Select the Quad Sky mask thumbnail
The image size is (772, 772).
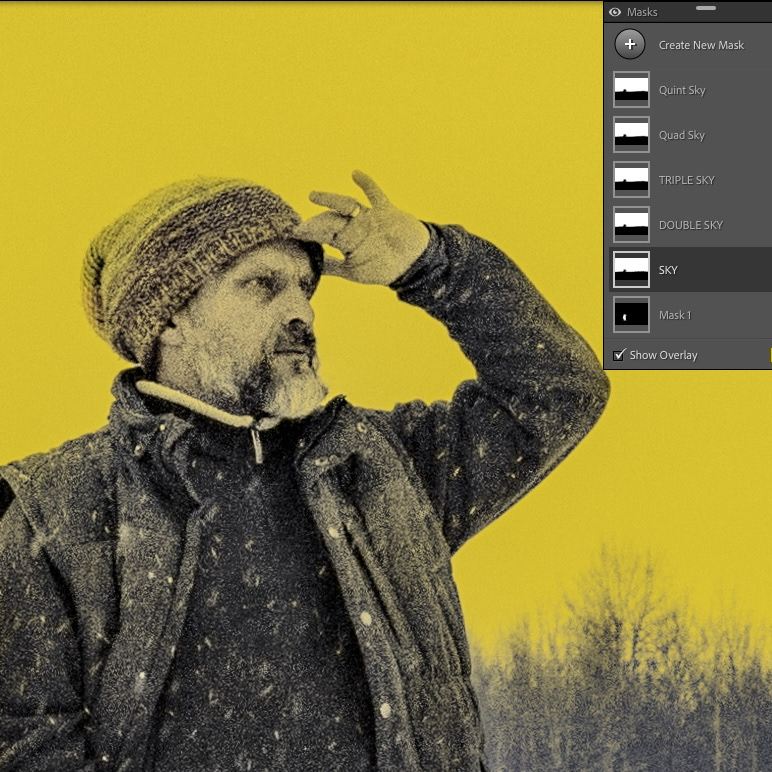click(631, 134)
